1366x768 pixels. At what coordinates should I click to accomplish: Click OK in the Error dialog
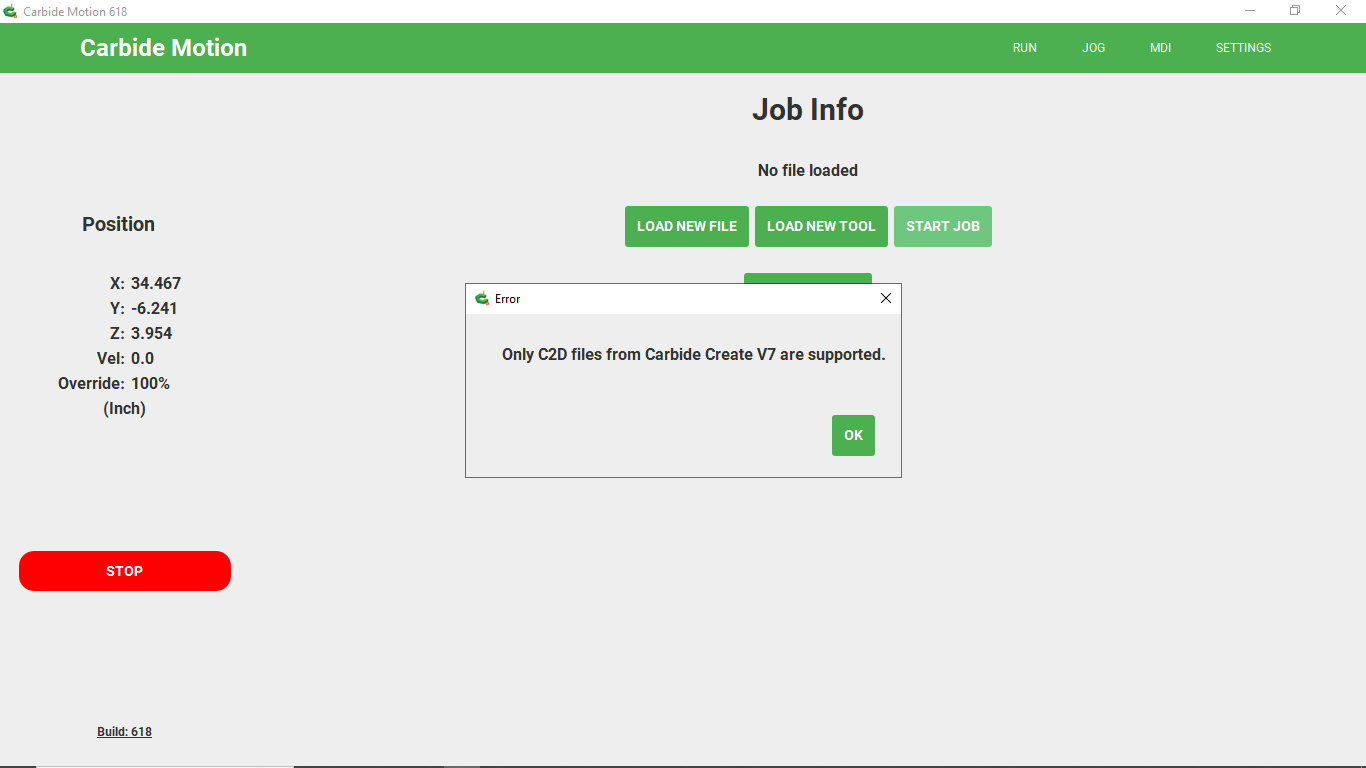pos(853,435)
